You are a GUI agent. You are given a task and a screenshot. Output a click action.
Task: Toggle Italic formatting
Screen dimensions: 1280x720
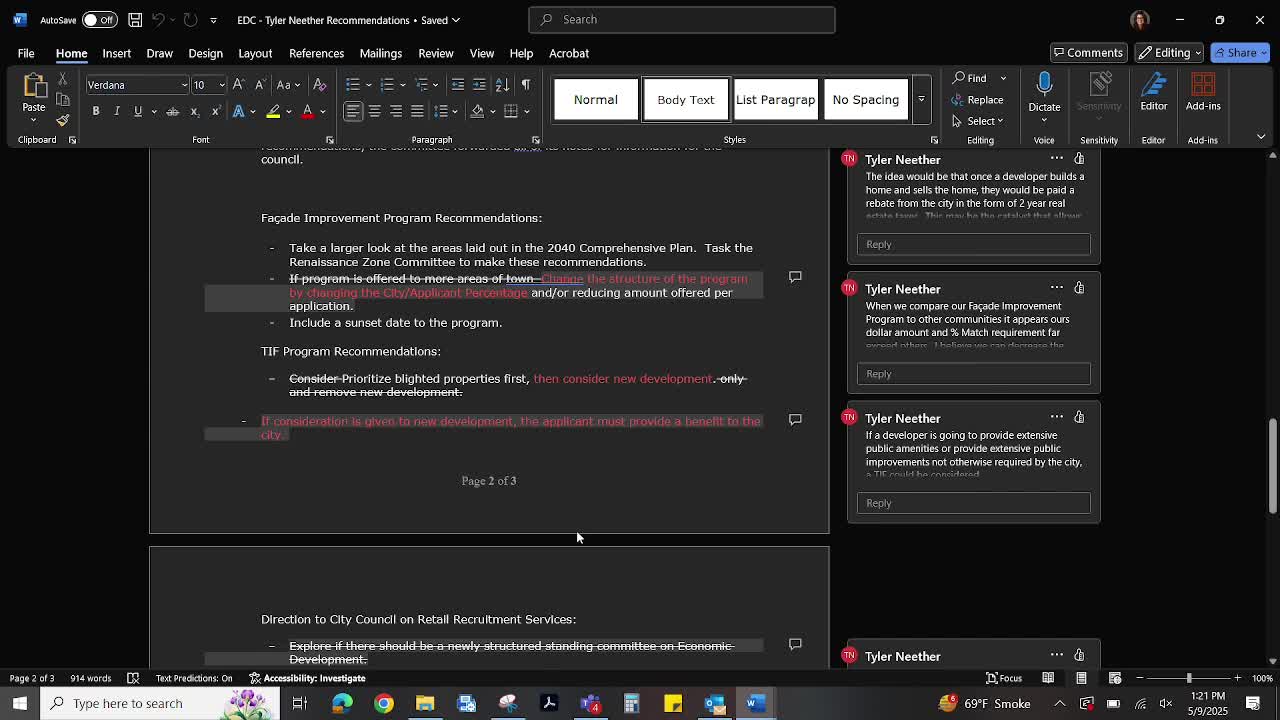pos(117,111)
